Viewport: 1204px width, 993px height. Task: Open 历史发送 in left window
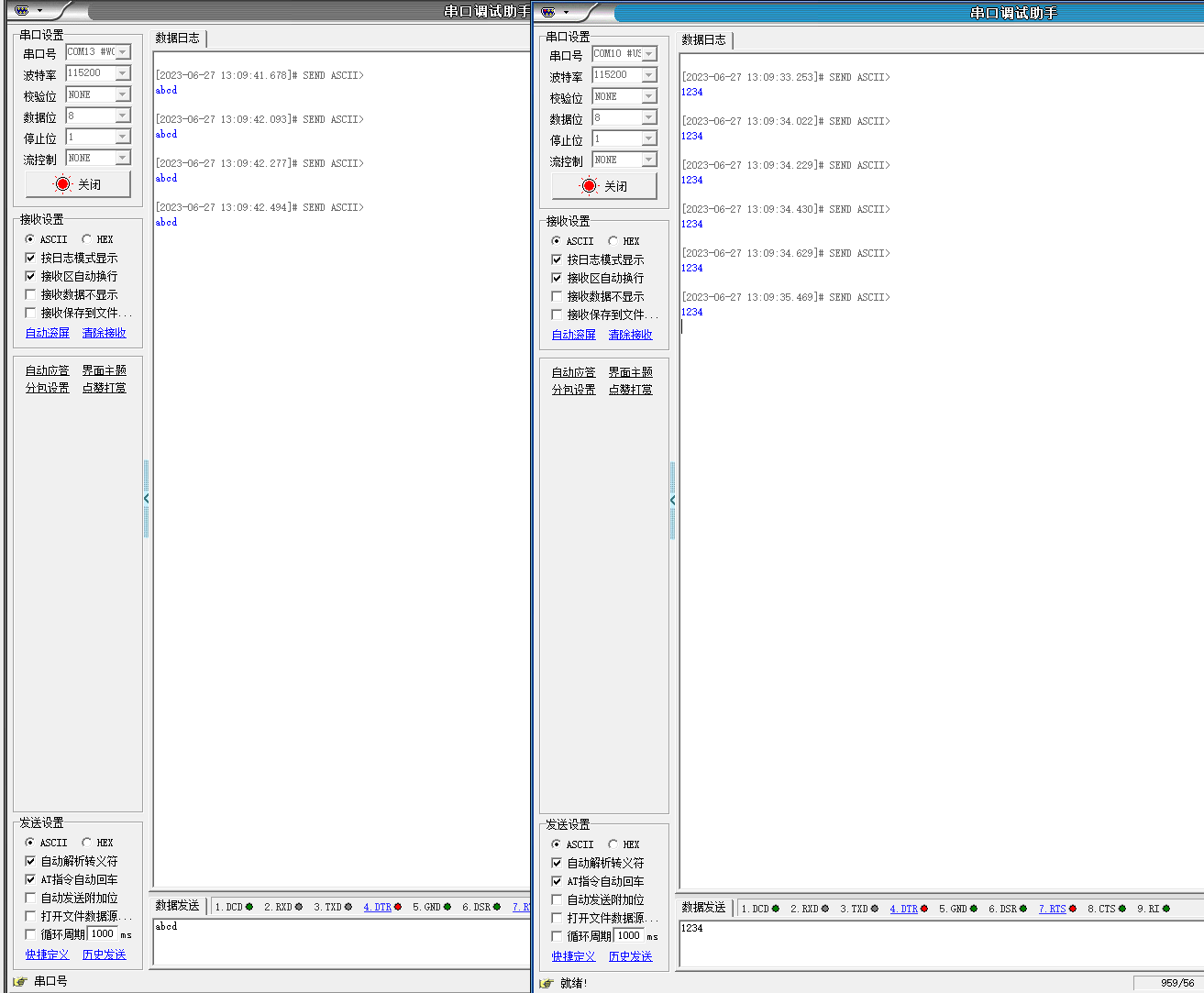tap(105, 954)
